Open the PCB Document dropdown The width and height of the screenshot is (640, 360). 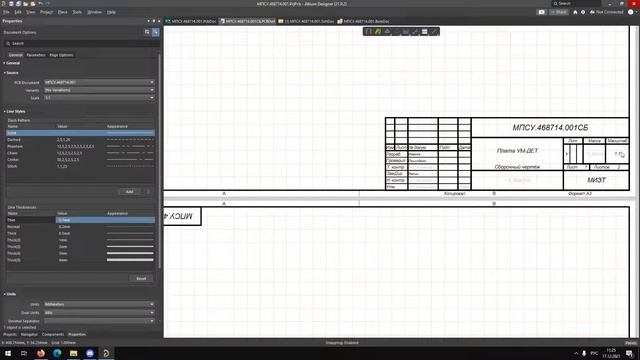(x=99, y=82)
